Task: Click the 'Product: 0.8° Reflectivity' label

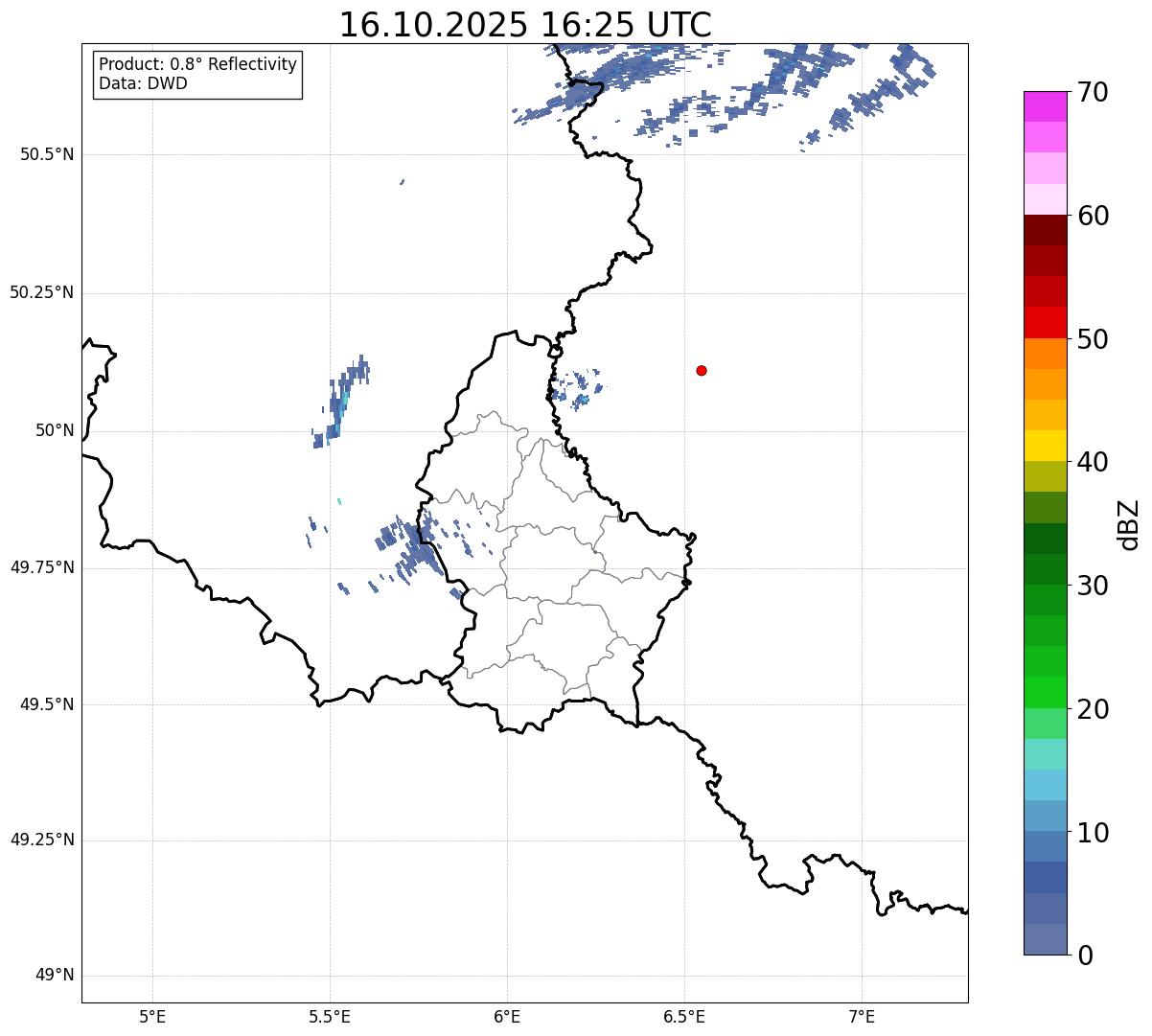Action: coord(197,64)
